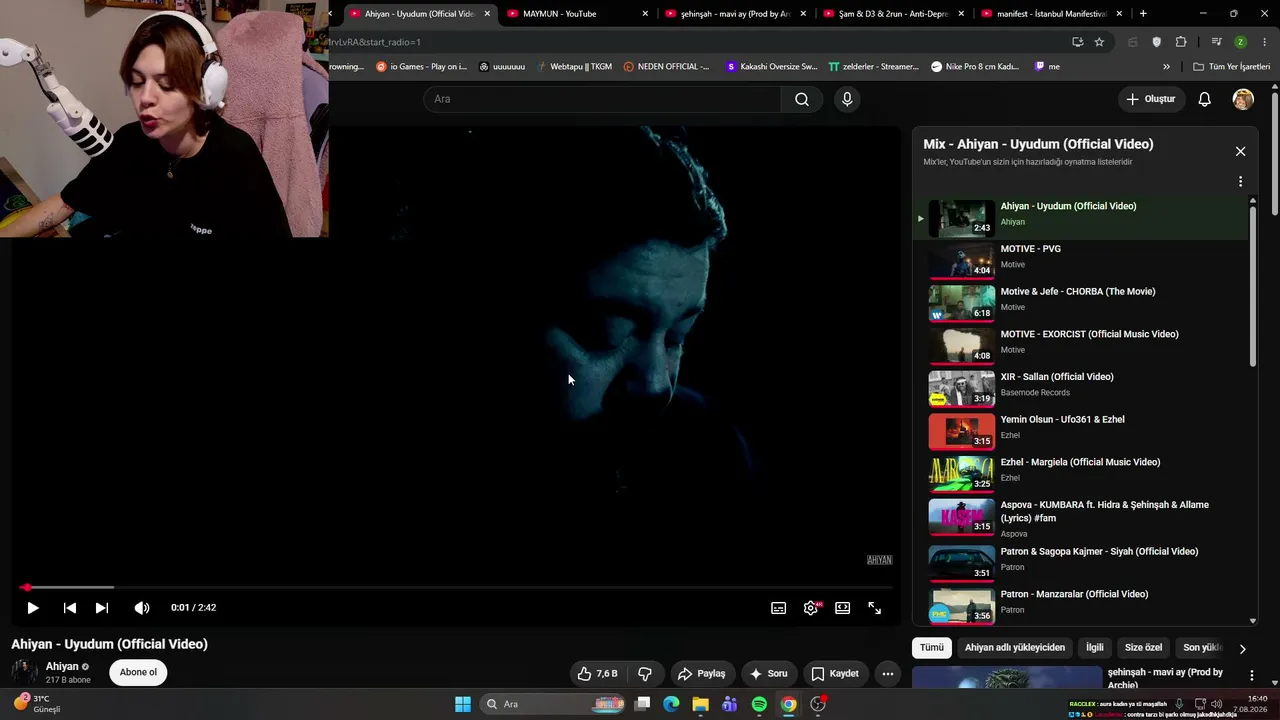Skip to the next video in player
The height and width of the screenshot is (720, 1280).
101,608
